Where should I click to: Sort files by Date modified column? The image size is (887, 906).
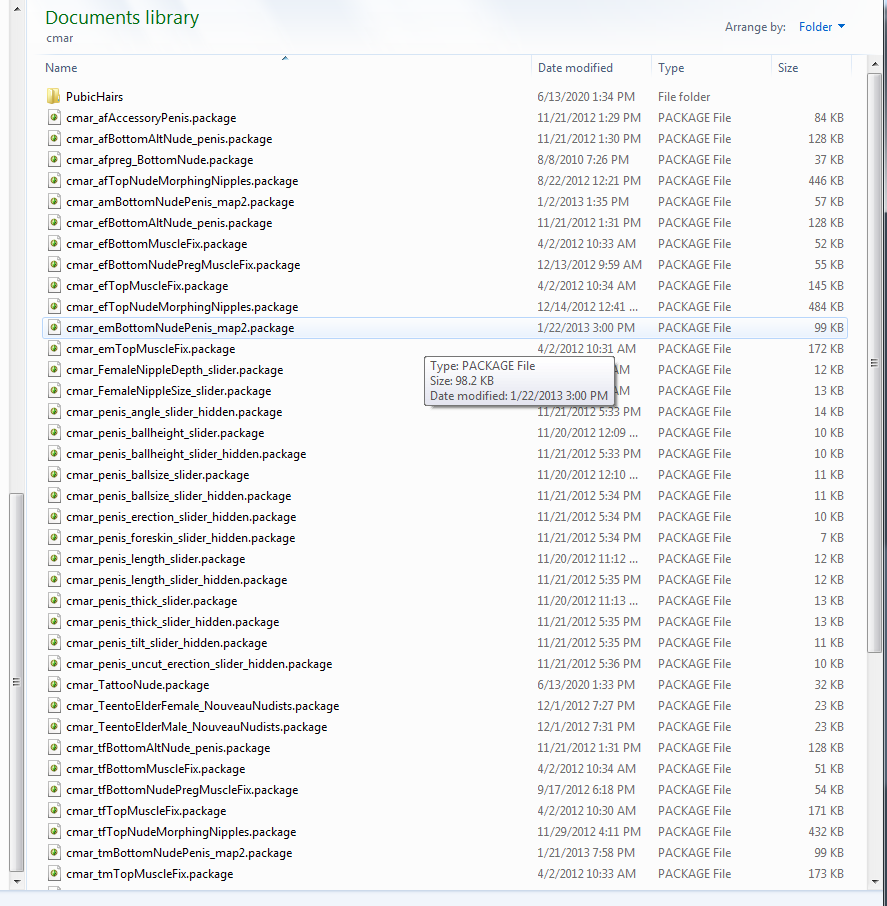click(x=591, y=68)
